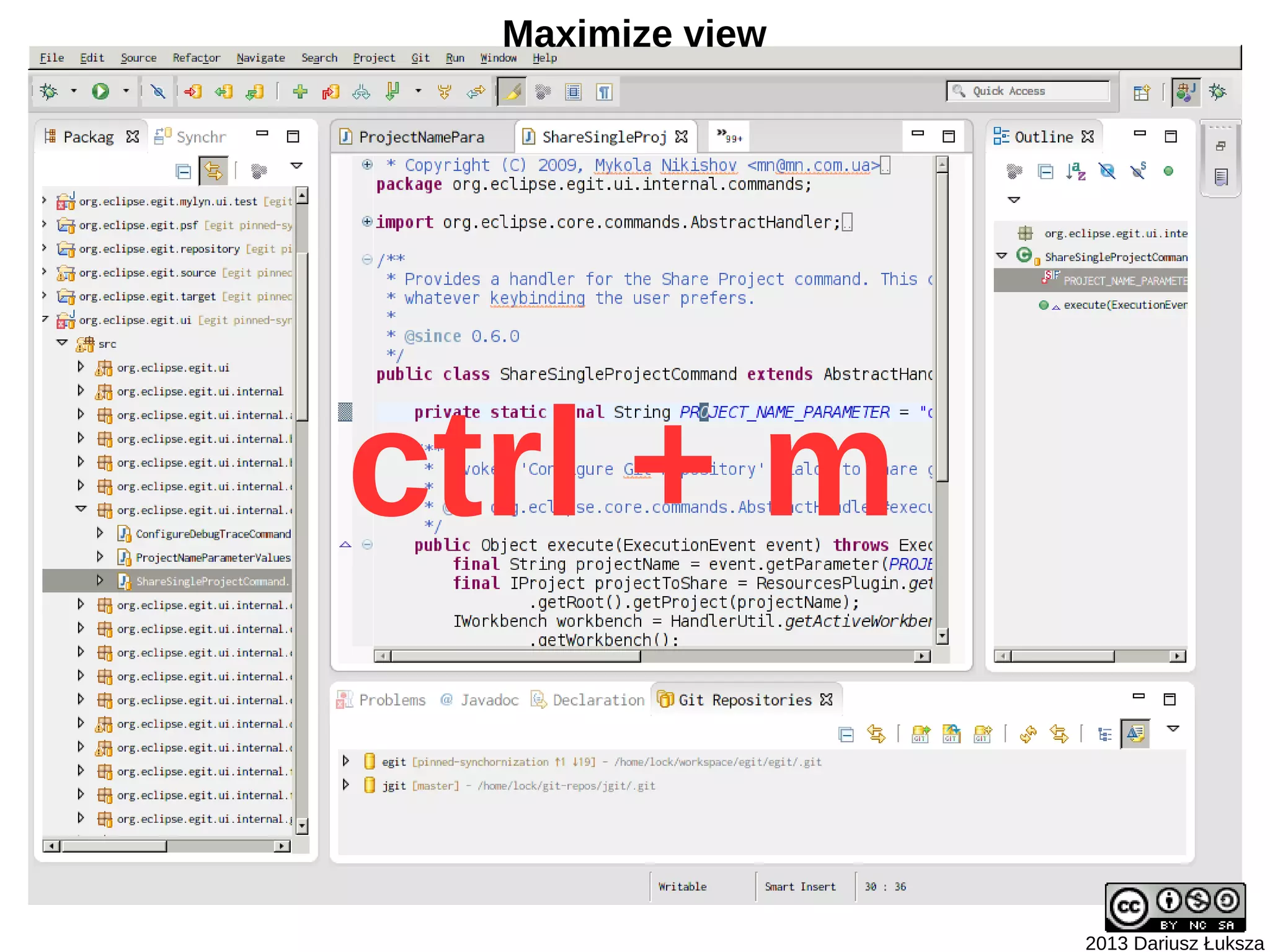Click Collapse All icon in Outline
This screenshot has width=1270, height=952.
(1046, 171)
